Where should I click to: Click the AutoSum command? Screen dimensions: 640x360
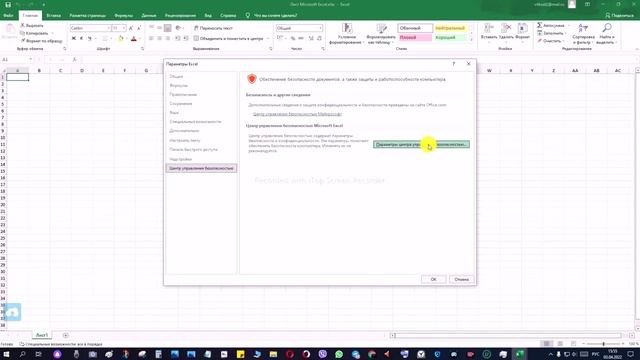coord(551,25)
